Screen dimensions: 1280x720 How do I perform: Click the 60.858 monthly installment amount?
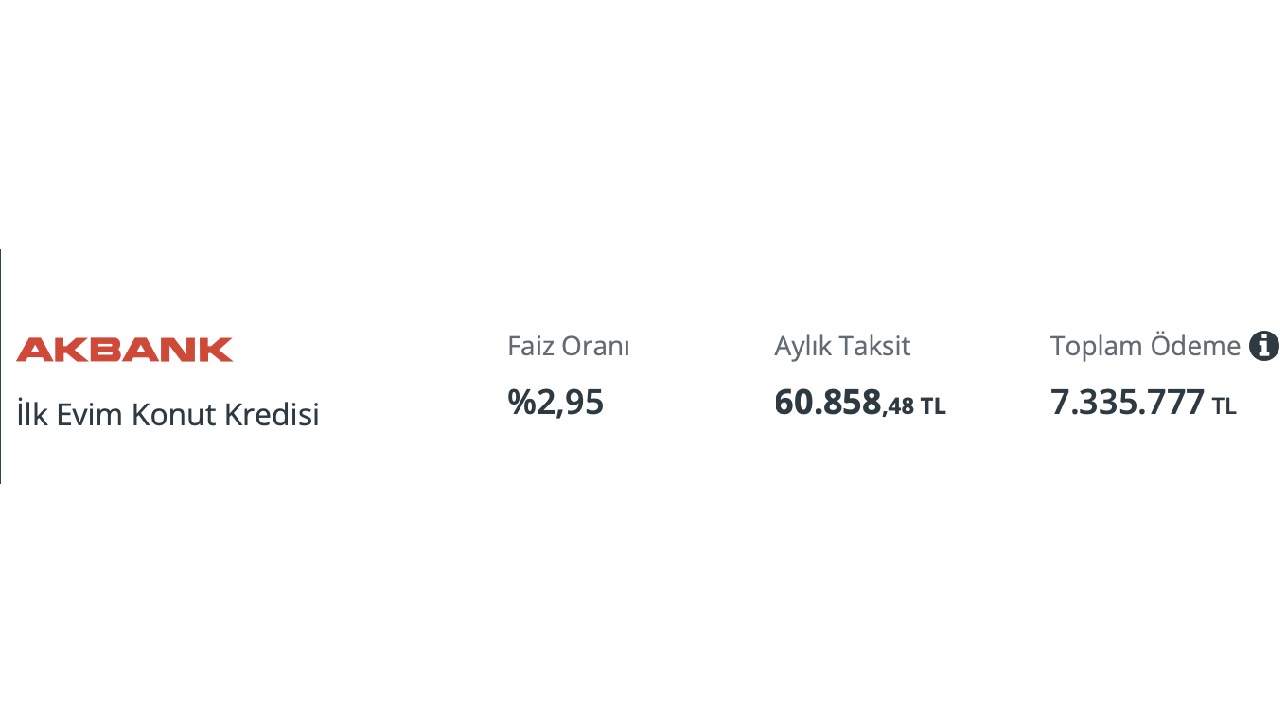coord(828,401)
